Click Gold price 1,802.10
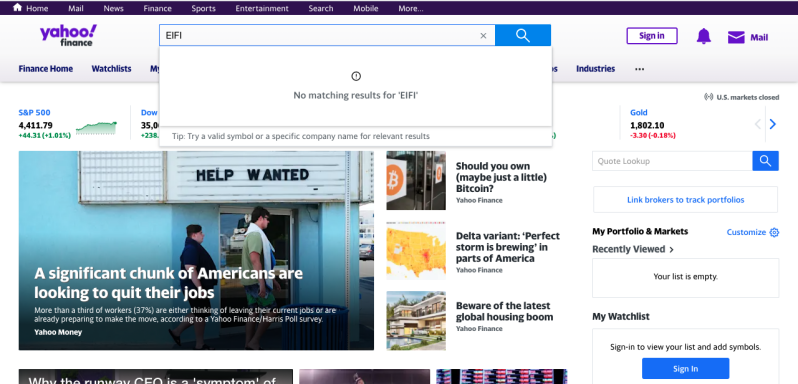The image size is (798, 384). click(x=647, y=125)
